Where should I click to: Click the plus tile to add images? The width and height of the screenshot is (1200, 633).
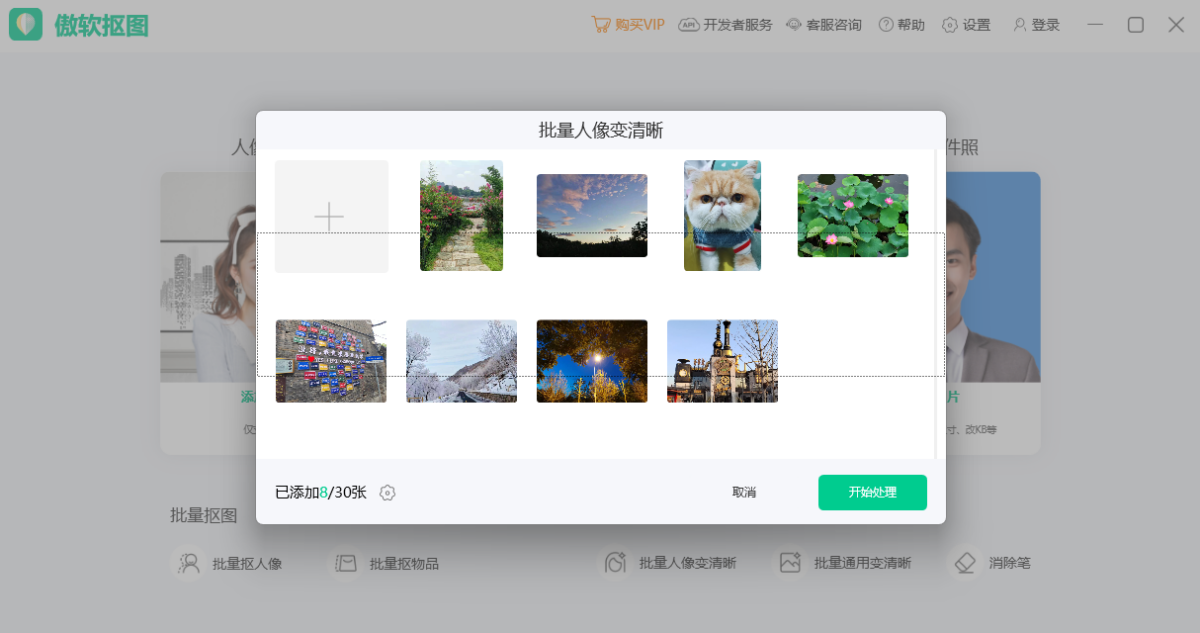[x=331, y=216]
